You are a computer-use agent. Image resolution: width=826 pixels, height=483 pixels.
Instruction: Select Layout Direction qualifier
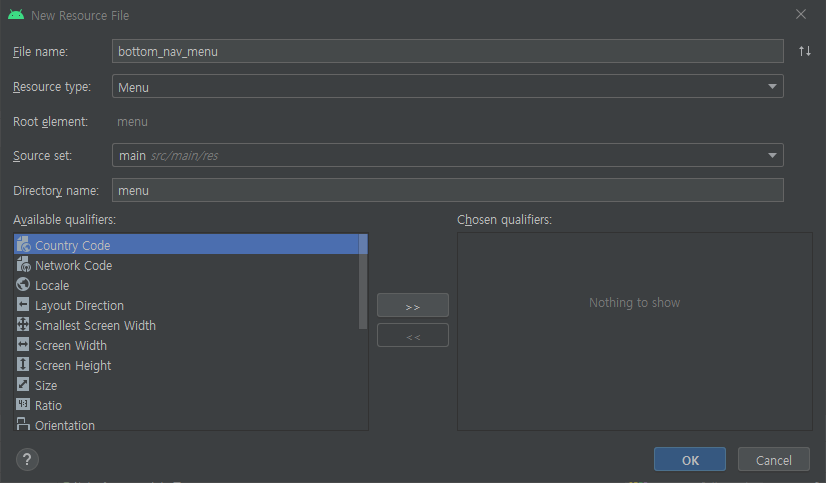(186, 305)
